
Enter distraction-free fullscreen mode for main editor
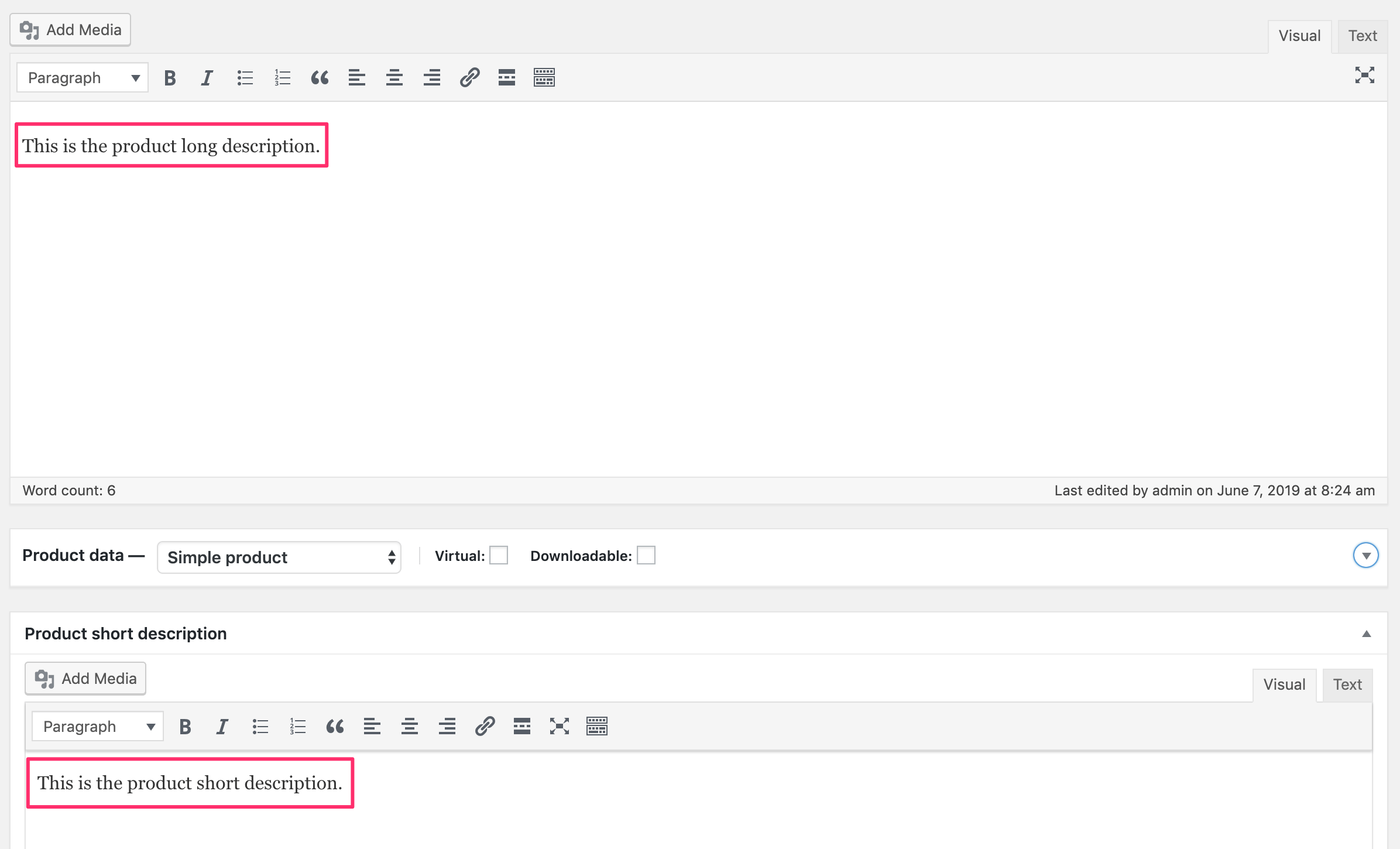[1364, 75]
